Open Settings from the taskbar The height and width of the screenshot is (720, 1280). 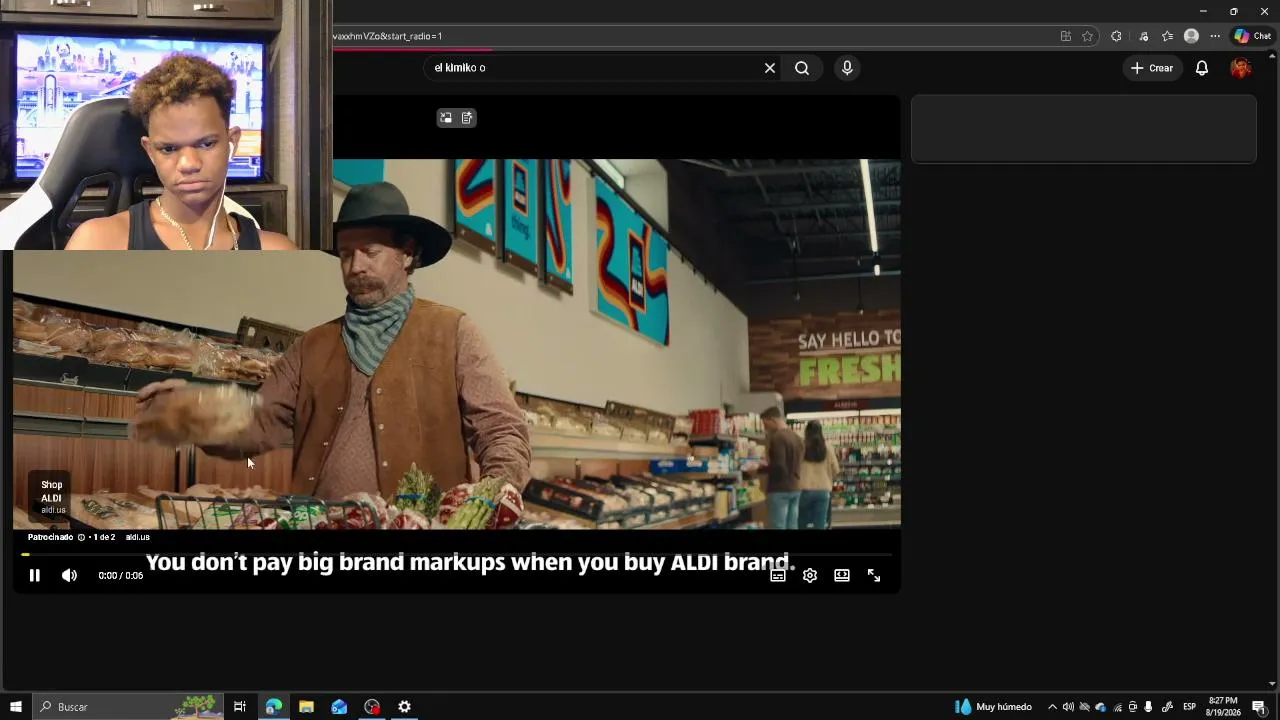coord(405,707)
